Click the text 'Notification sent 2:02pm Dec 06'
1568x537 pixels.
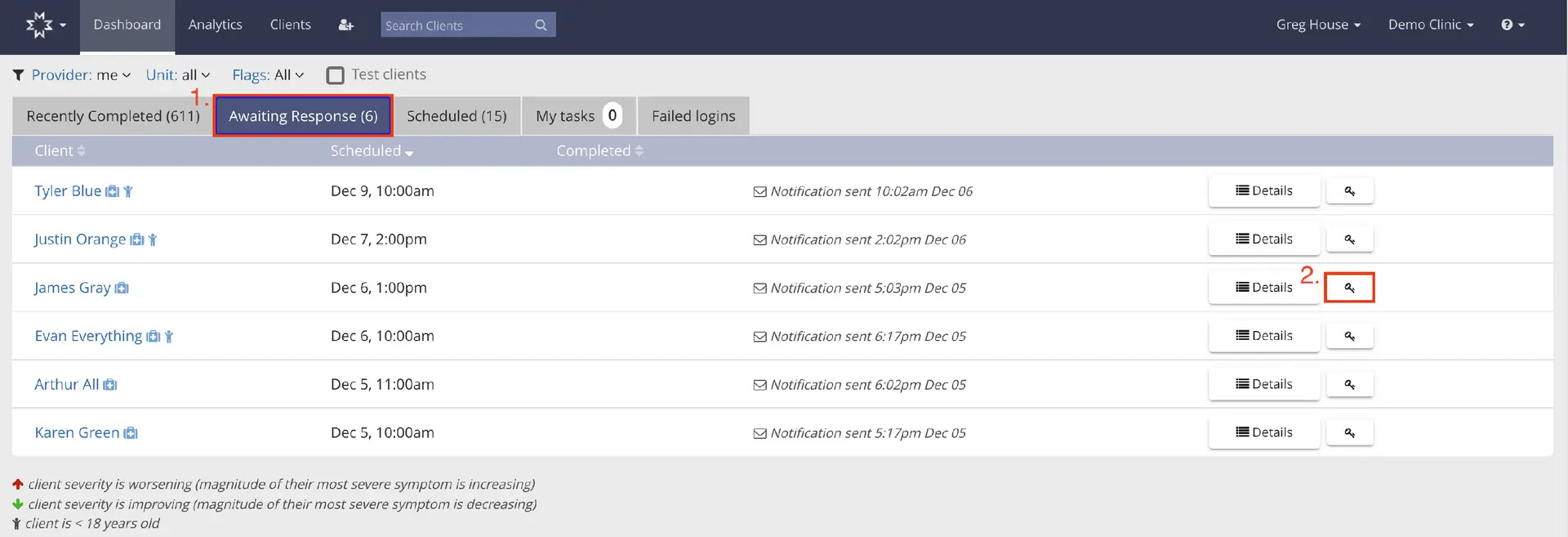click(868, 239)
